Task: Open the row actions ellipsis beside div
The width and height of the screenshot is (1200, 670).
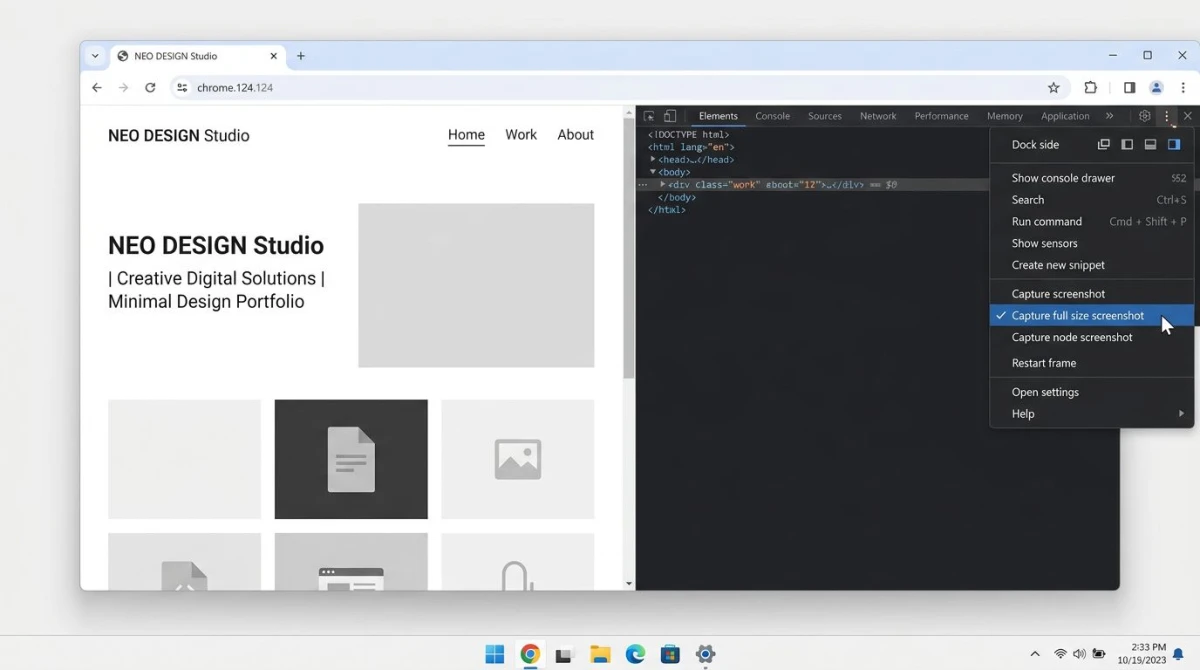Action: (x=643, y=184)
